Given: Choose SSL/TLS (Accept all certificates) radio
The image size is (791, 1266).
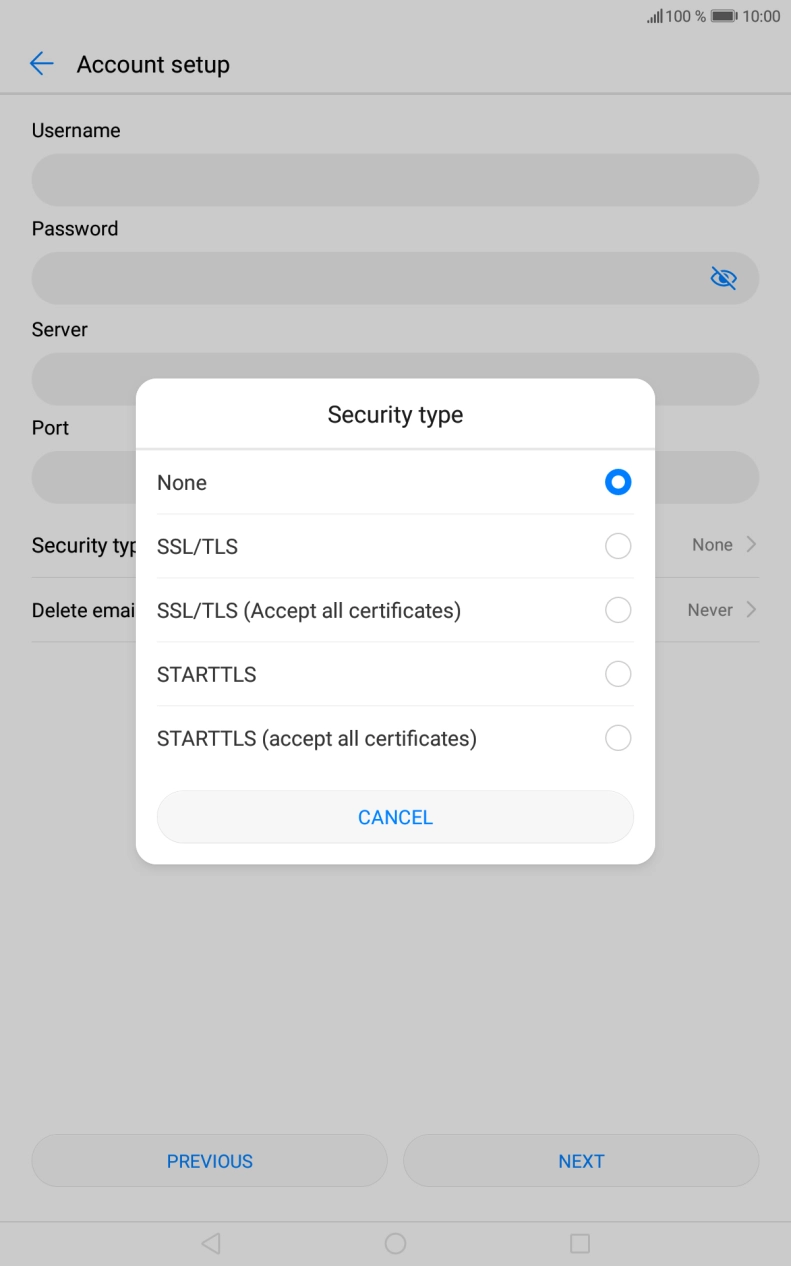Looking at the screenshot, I should 618,610.
